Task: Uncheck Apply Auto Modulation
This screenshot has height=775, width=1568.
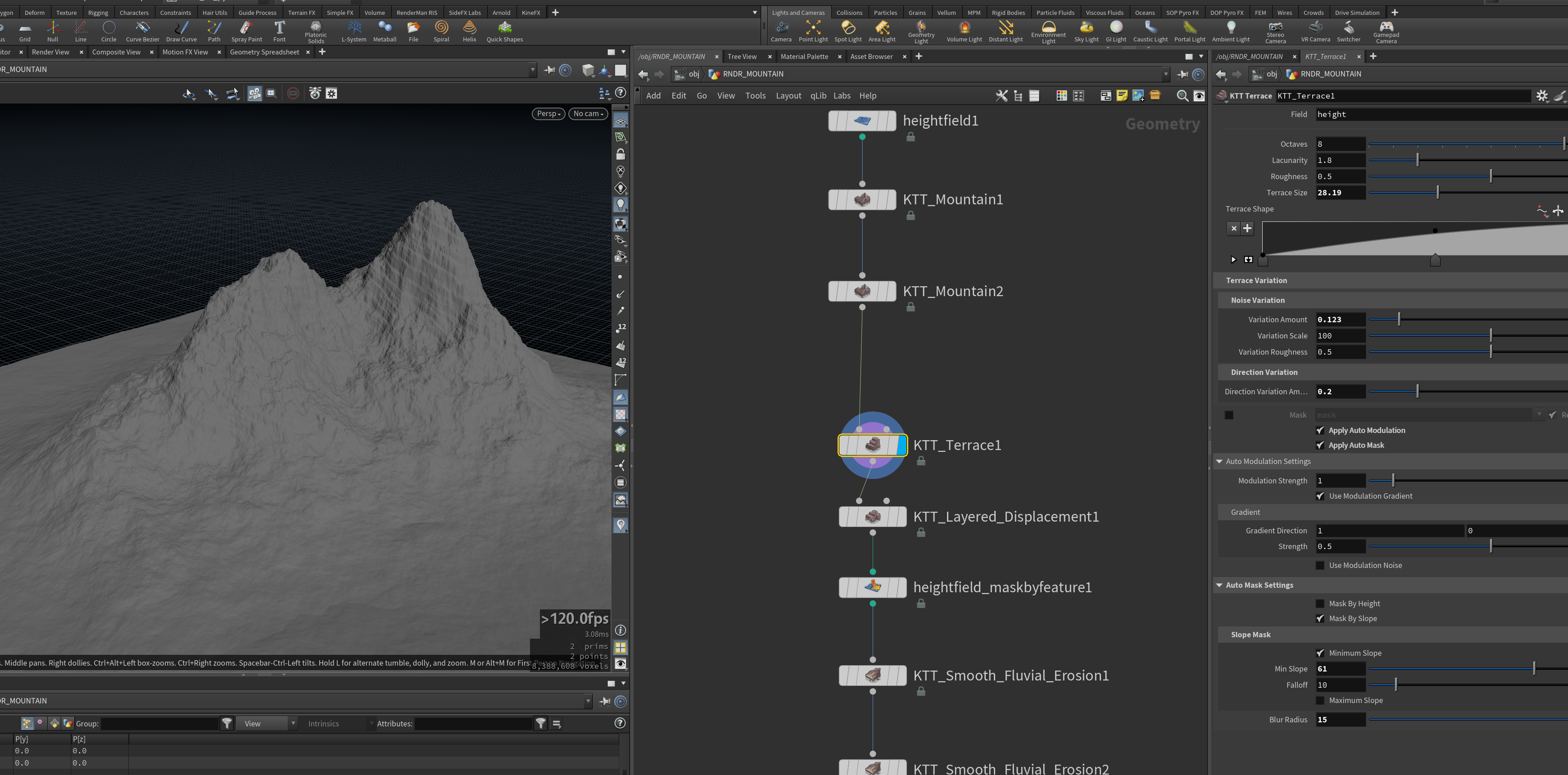Action: tap(1320, 430)
